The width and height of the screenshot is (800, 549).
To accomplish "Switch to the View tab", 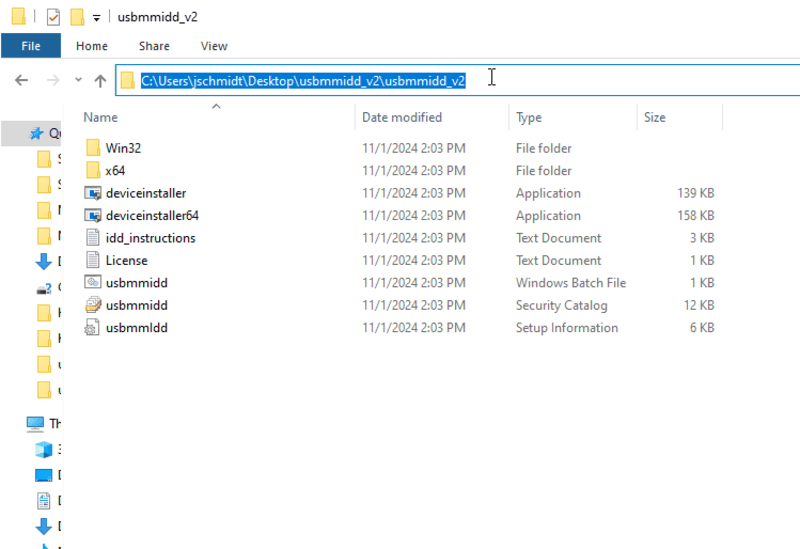I will pos(214,46).
